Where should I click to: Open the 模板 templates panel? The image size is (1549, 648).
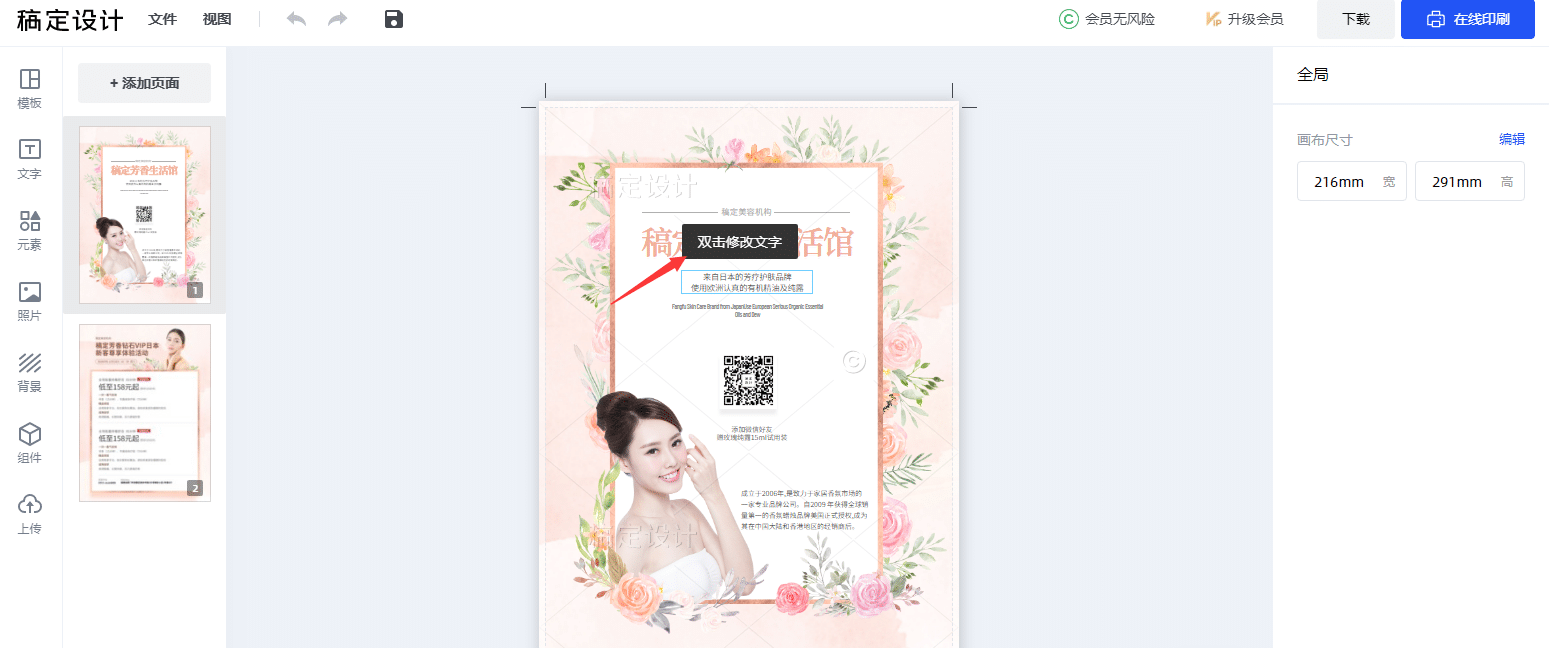30,88
